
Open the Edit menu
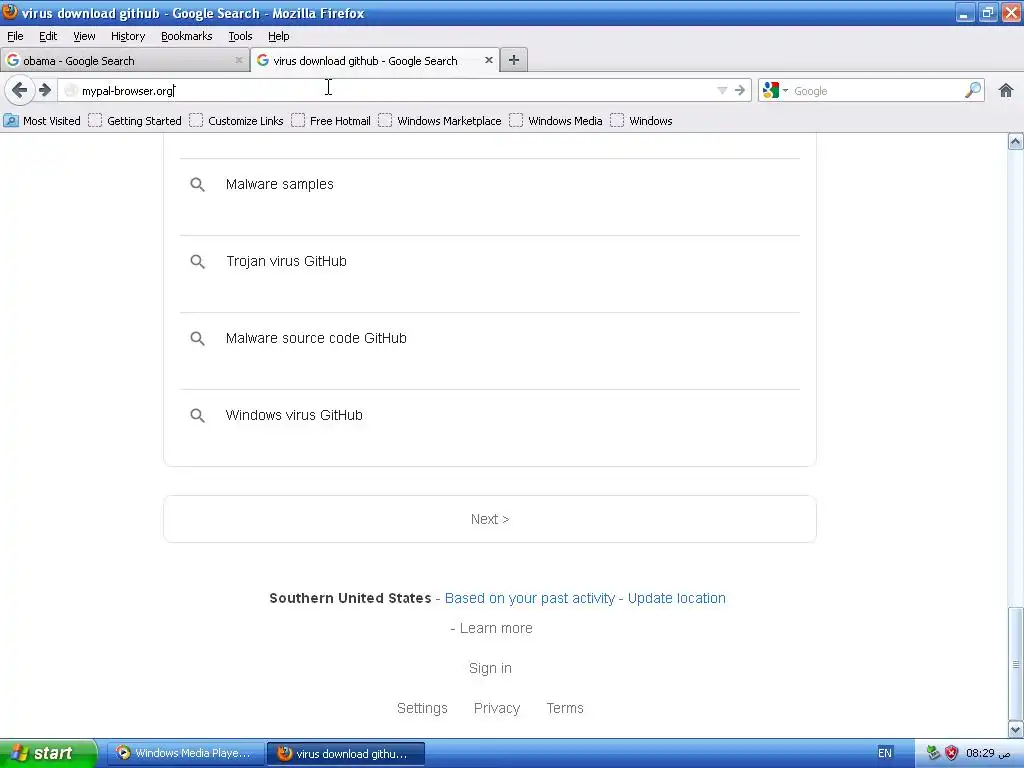[48, 36]
